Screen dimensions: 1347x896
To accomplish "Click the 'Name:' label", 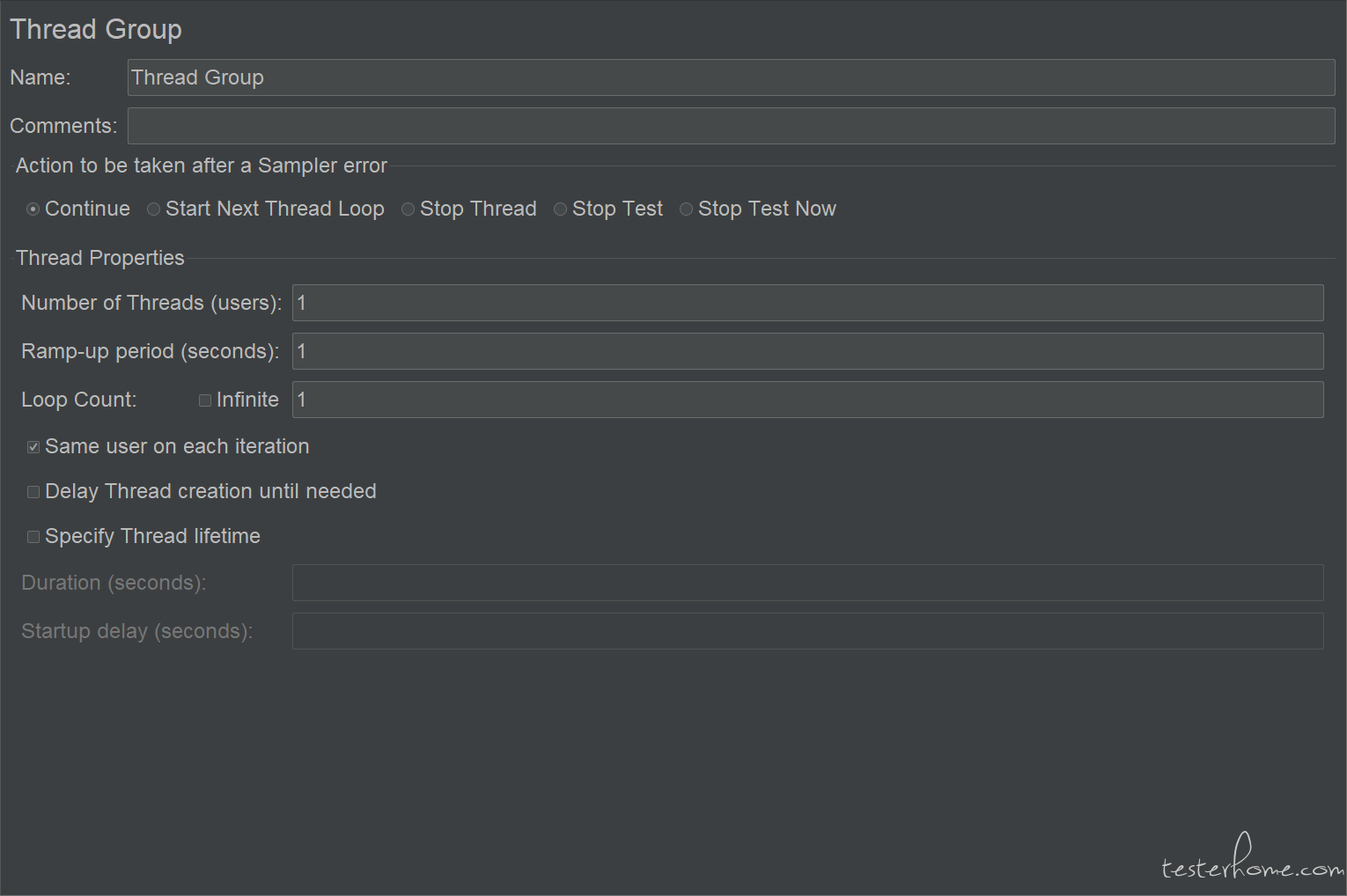I will pyautogui.click(x=40, y=77).
